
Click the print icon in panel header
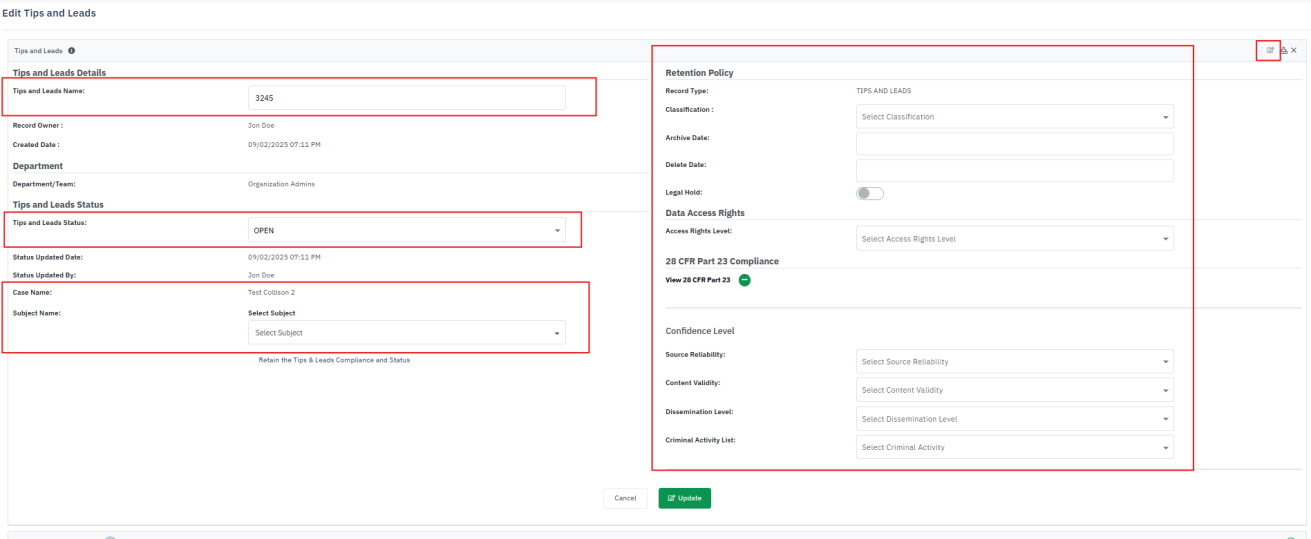[x=1283, y=50]
